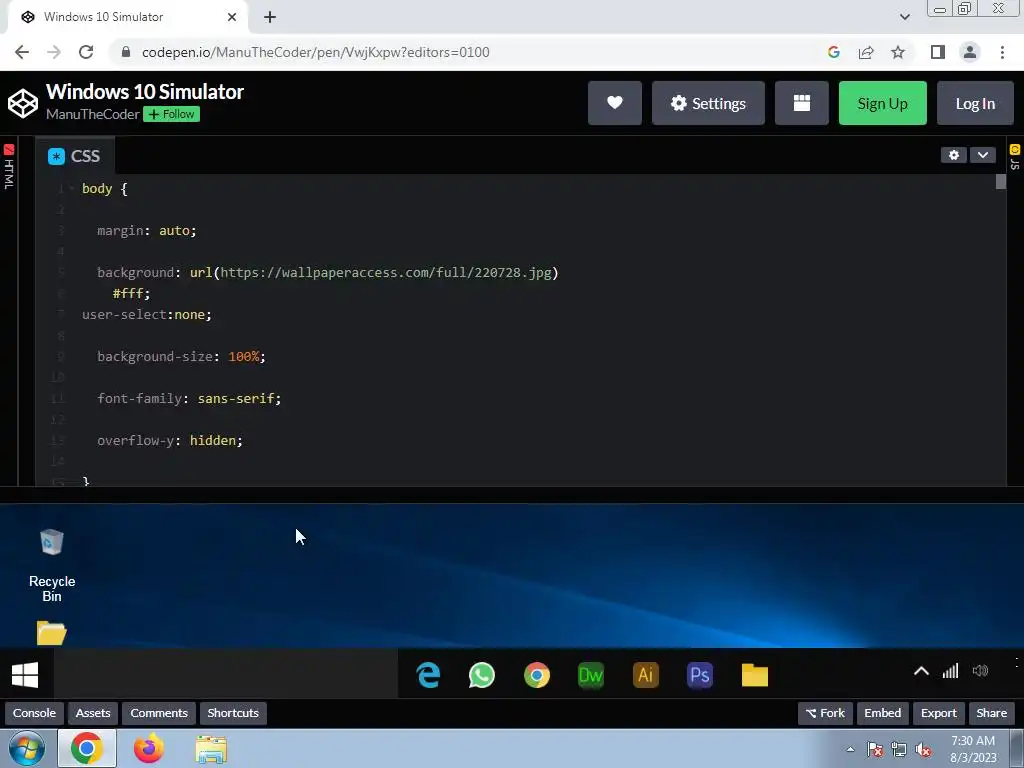The height and width of the screenshot is (768, 1024).
Task: Open the Console panel
Action: coord(34,713)
